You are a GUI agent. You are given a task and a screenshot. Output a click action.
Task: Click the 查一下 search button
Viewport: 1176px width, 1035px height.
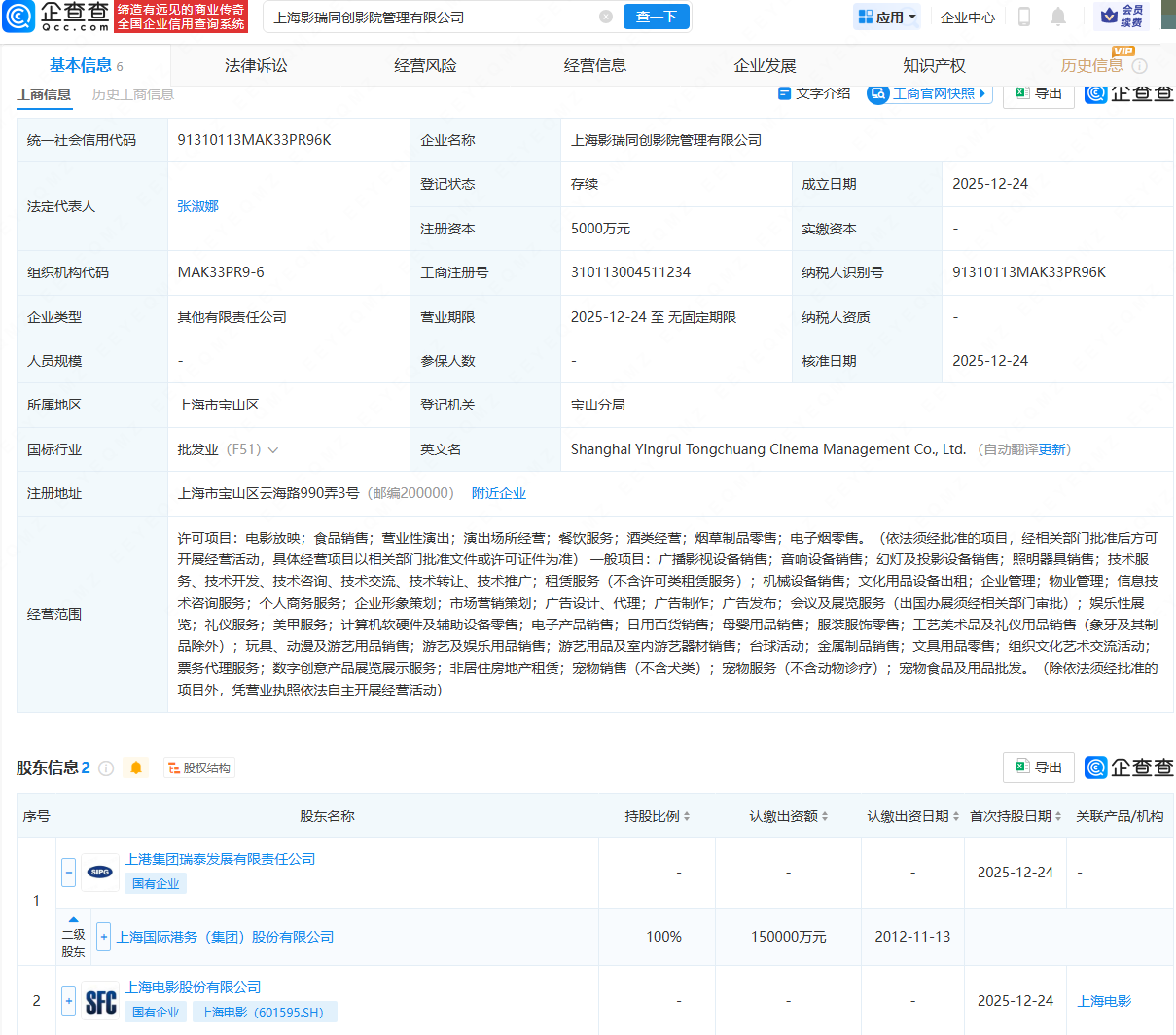pos(656,17)
